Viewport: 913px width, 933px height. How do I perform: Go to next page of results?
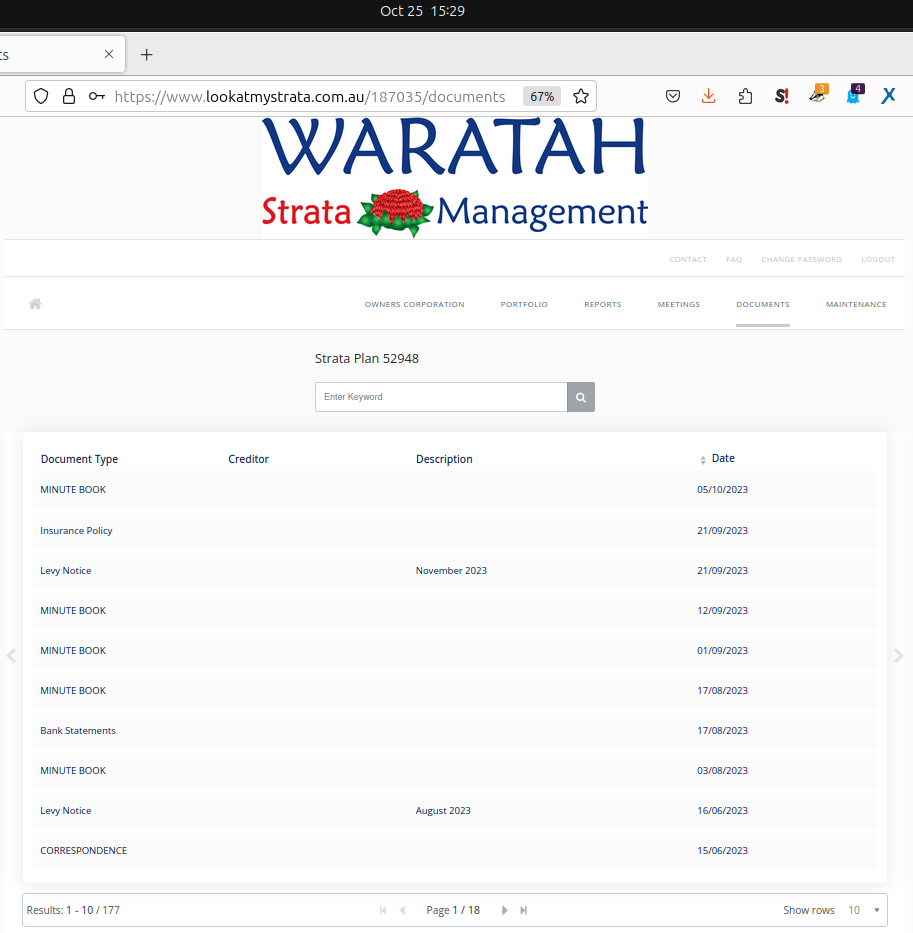(505, 910)
